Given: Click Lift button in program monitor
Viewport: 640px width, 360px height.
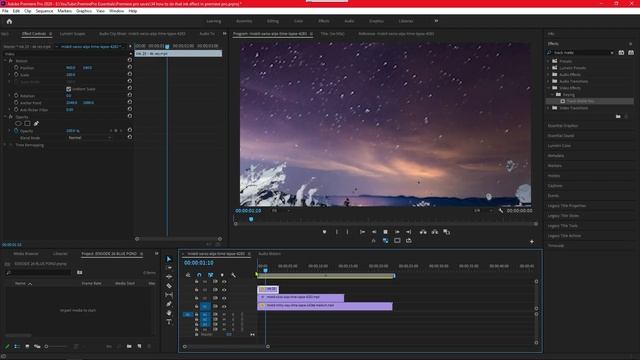Looking at the screenshot, I should click(423, 232).
